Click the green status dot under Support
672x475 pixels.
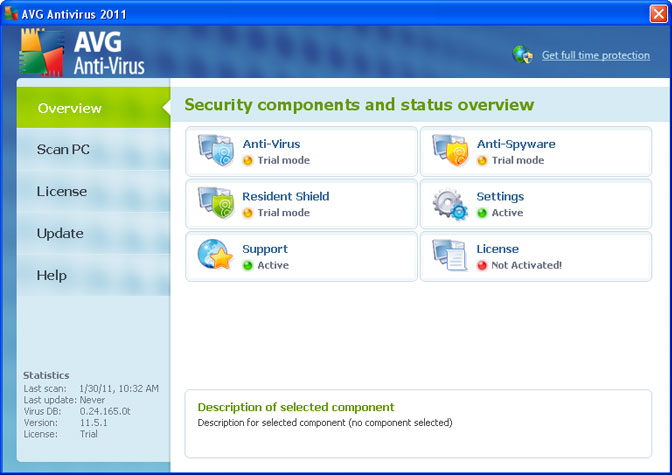tap(248, 266)
